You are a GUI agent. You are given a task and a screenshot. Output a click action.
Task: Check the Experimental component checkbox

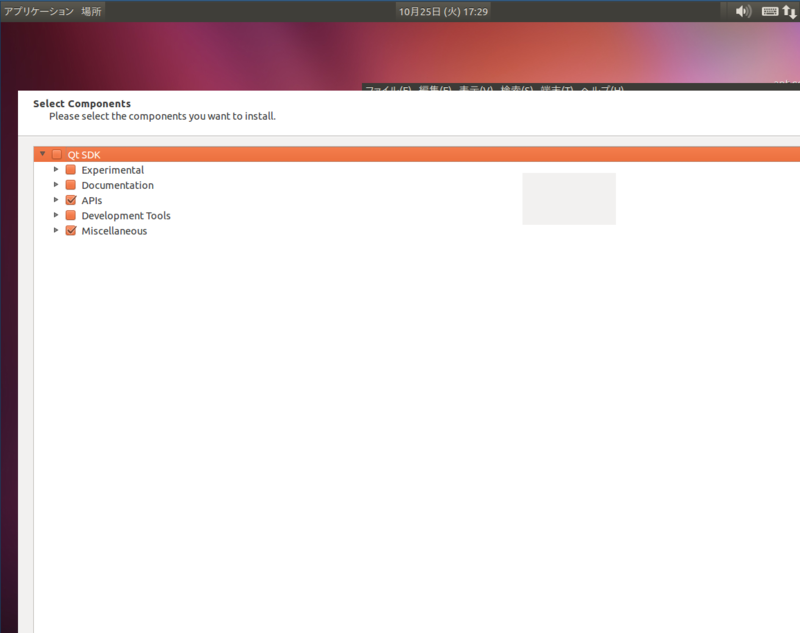(x=71, y=169)
